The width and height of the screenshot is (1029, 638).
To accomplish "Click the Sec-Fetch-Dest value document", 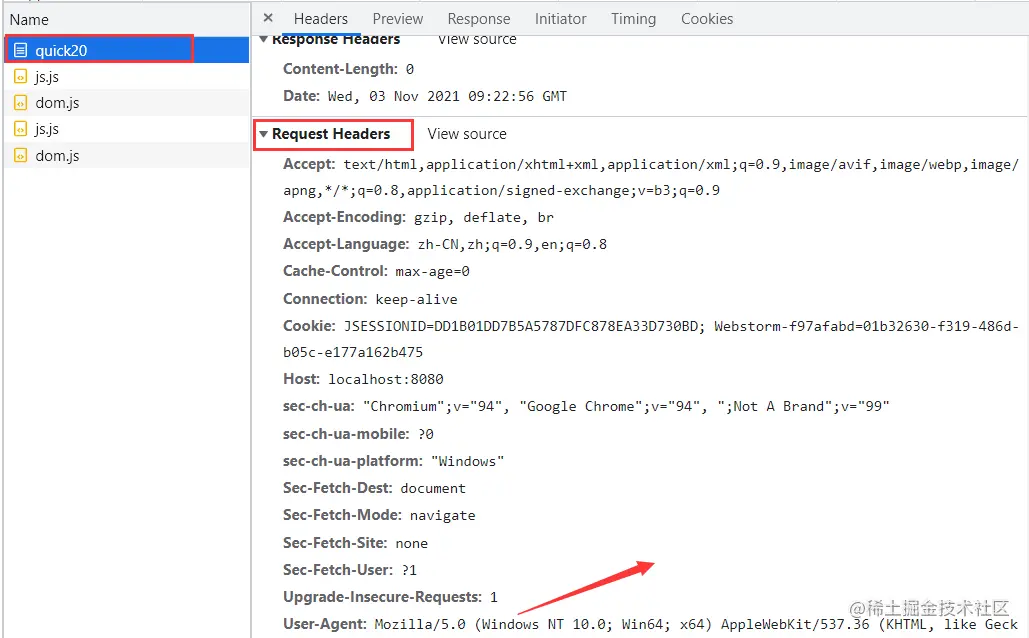I will tap(433, 488).
